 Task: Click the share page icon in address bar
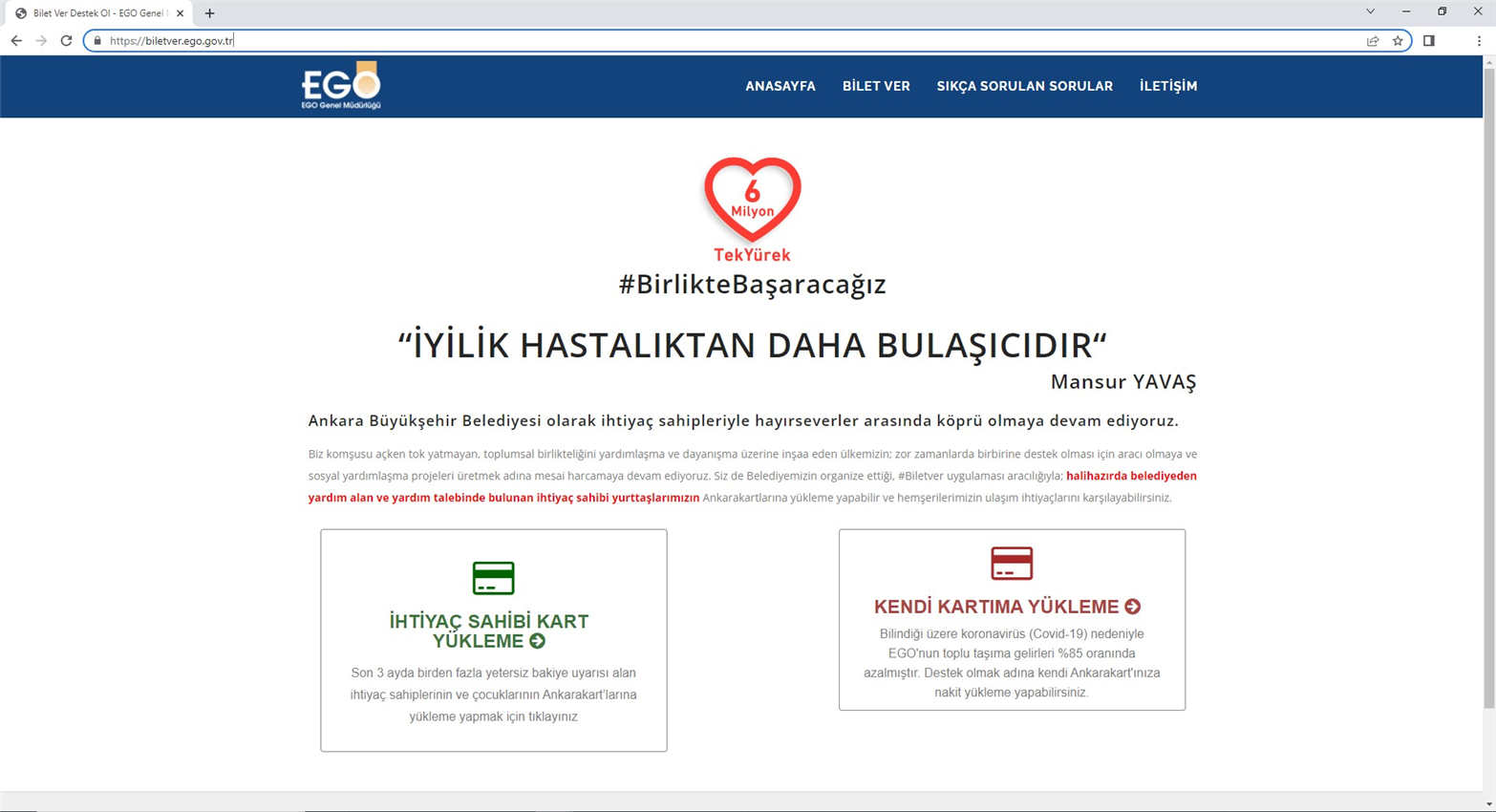point(1373,41)
